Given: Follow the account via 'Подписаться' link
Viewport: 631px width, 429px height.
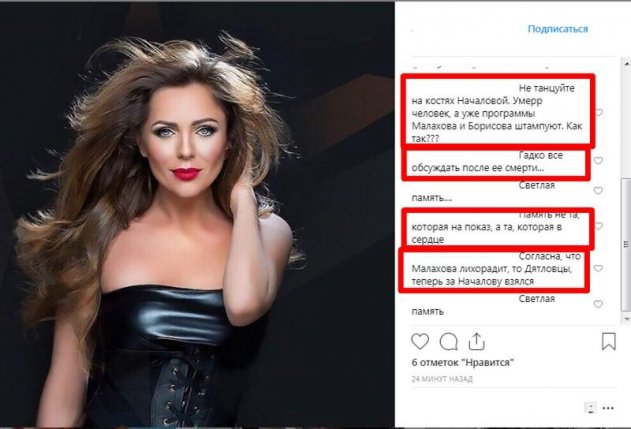Looking at the screenshot, I should tap(558, 29).
